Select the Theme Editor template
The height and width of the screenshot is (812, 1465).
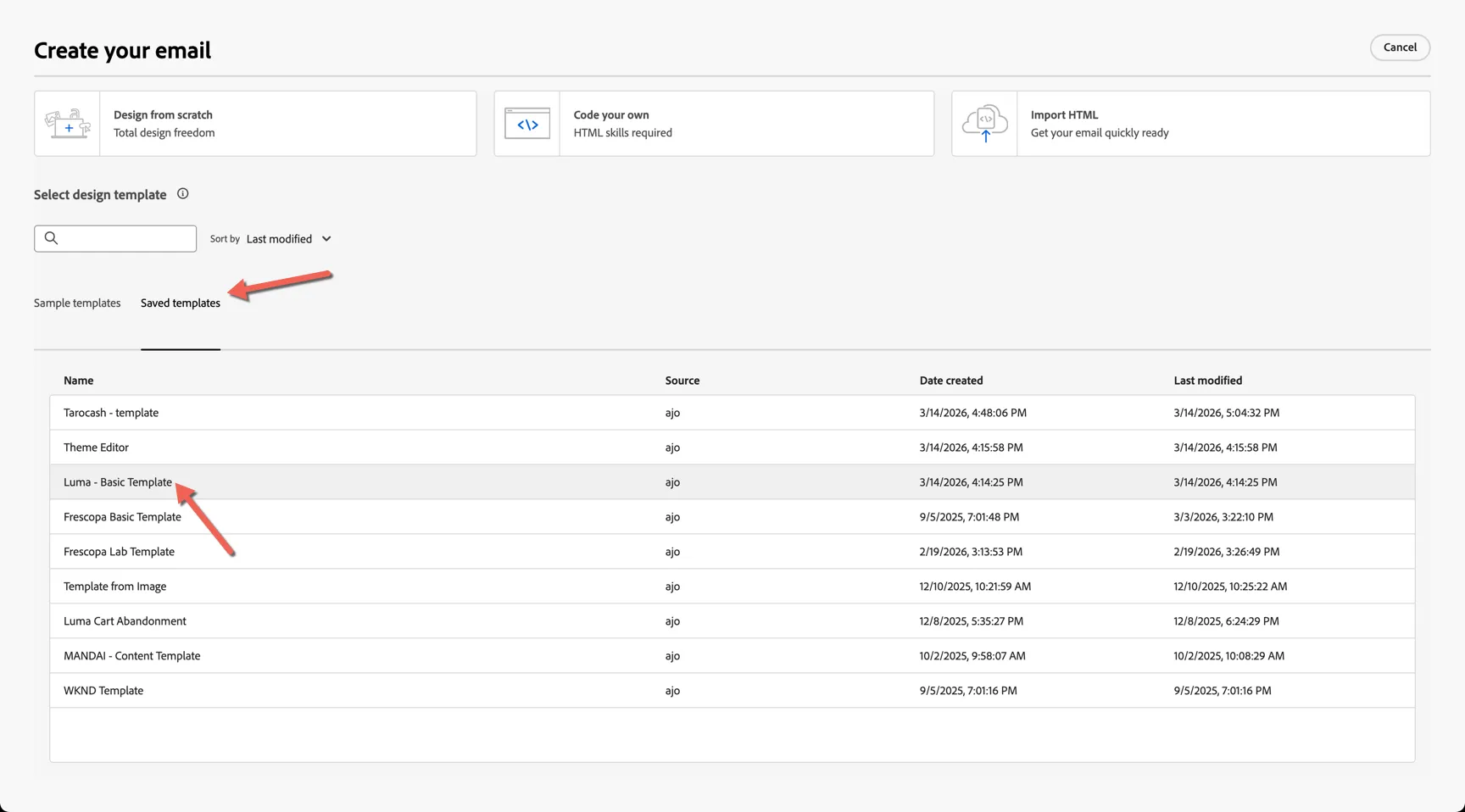coord(732,448)
